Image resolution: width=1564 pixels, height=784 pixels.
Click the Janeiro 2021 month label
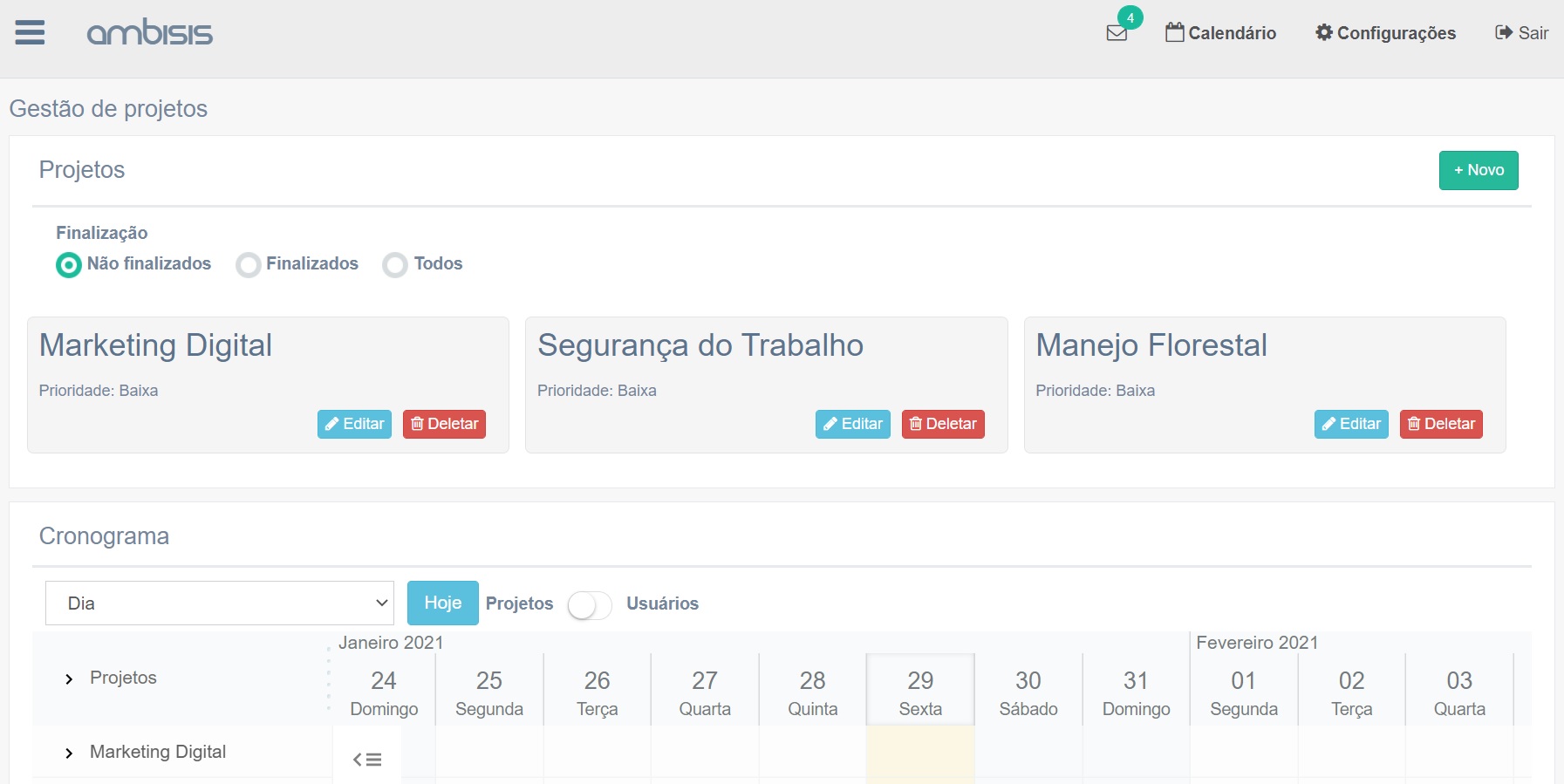pyautogui.click(x=391, y=643)
